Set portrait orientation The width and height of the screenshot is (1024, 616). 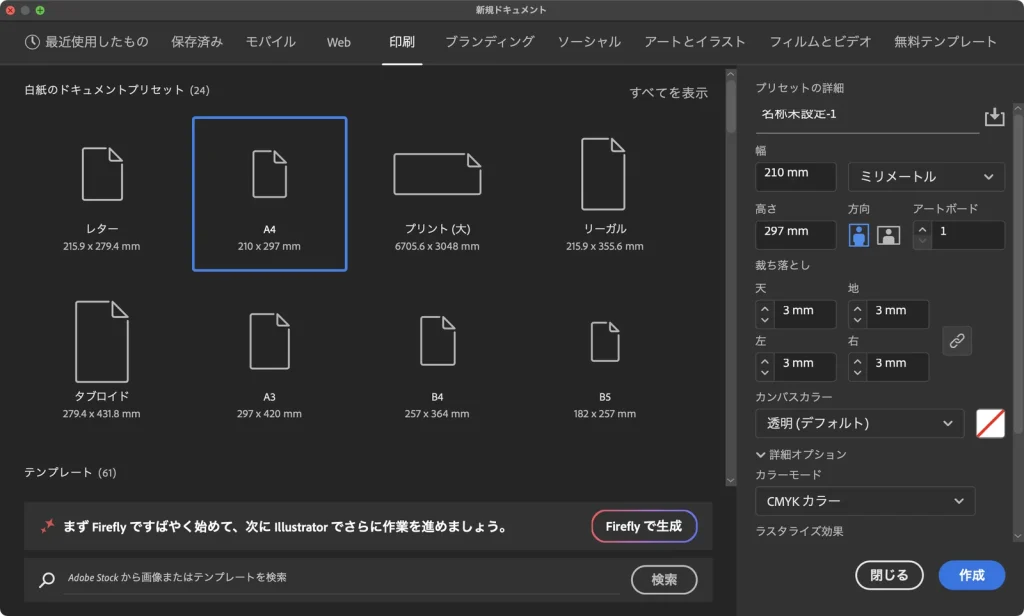858,235
